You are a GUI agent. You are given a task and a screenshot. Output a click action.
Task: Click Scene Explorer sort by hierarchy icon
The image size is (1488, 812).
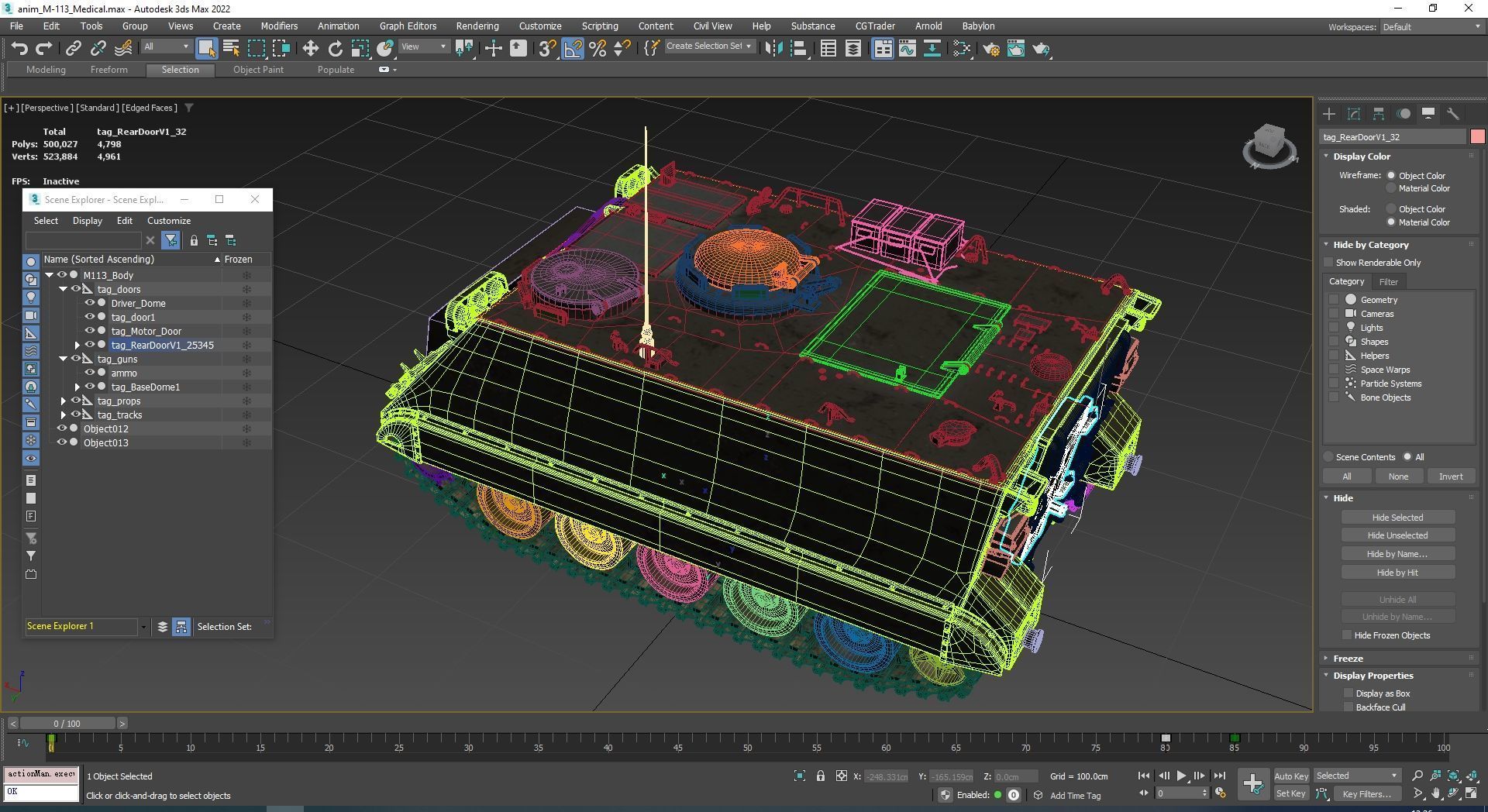coord(212,241)
